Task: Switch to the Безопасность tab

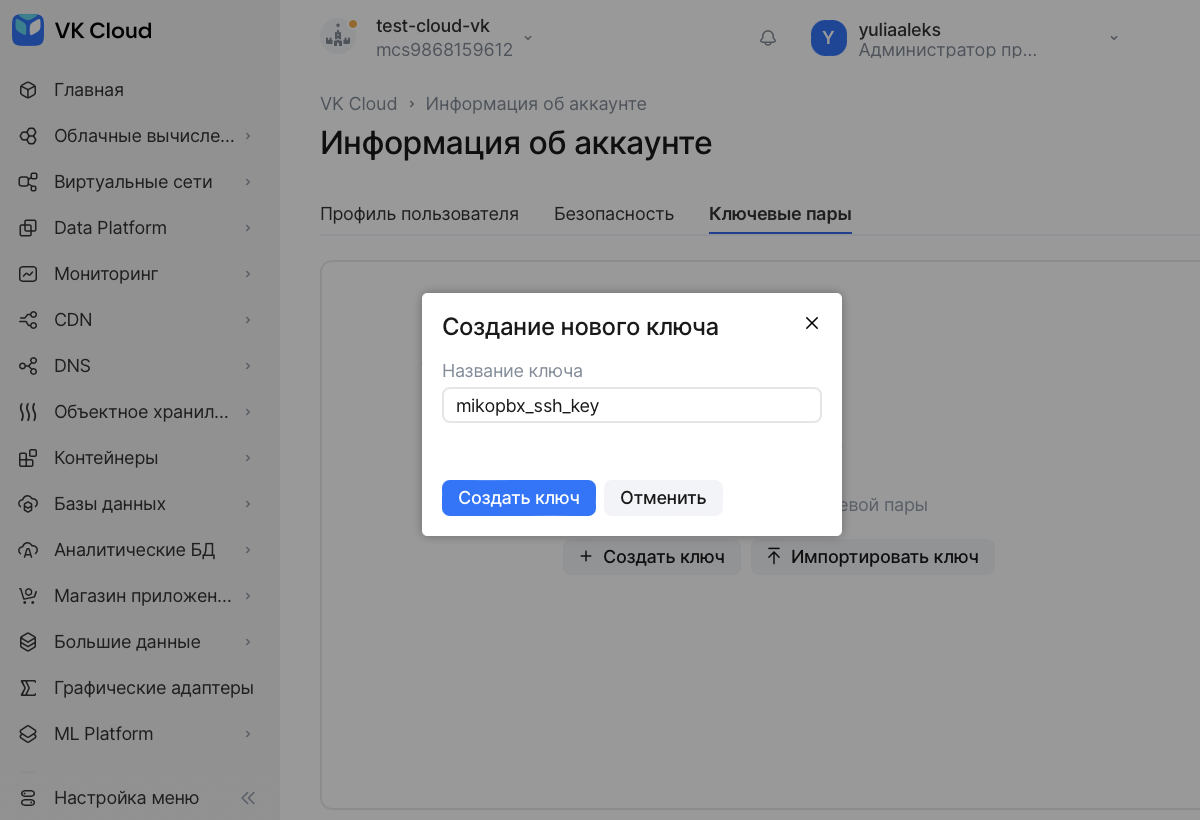Action: pyautogui.click(x=613, y=214)
